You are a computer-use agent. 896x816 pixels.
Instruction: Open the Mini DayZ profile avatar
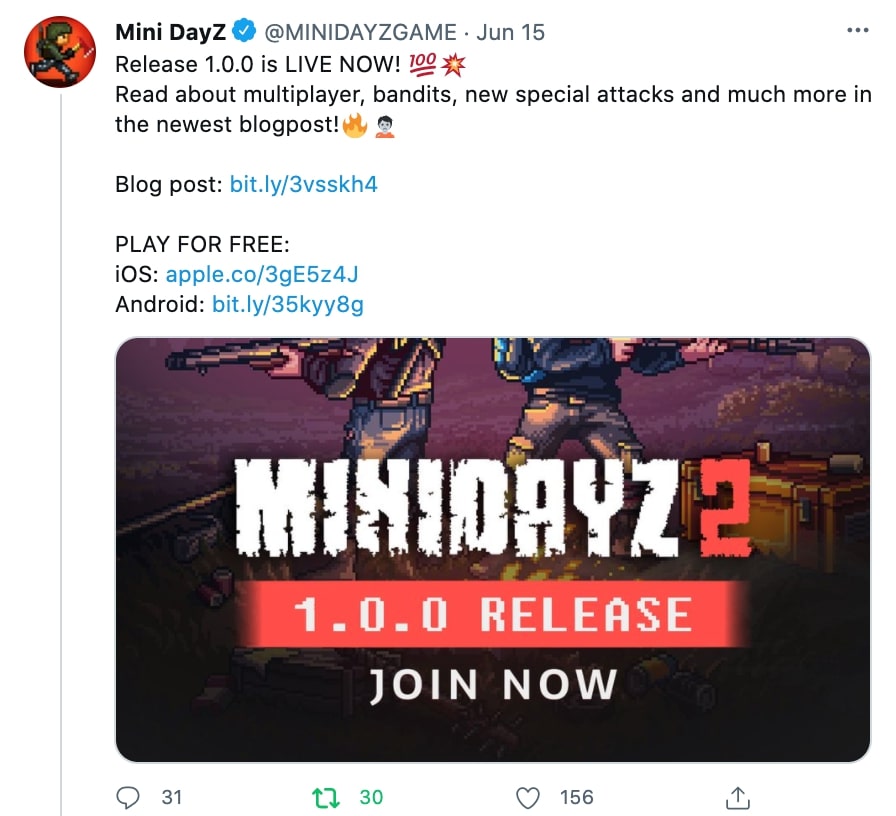coord(59,52)
